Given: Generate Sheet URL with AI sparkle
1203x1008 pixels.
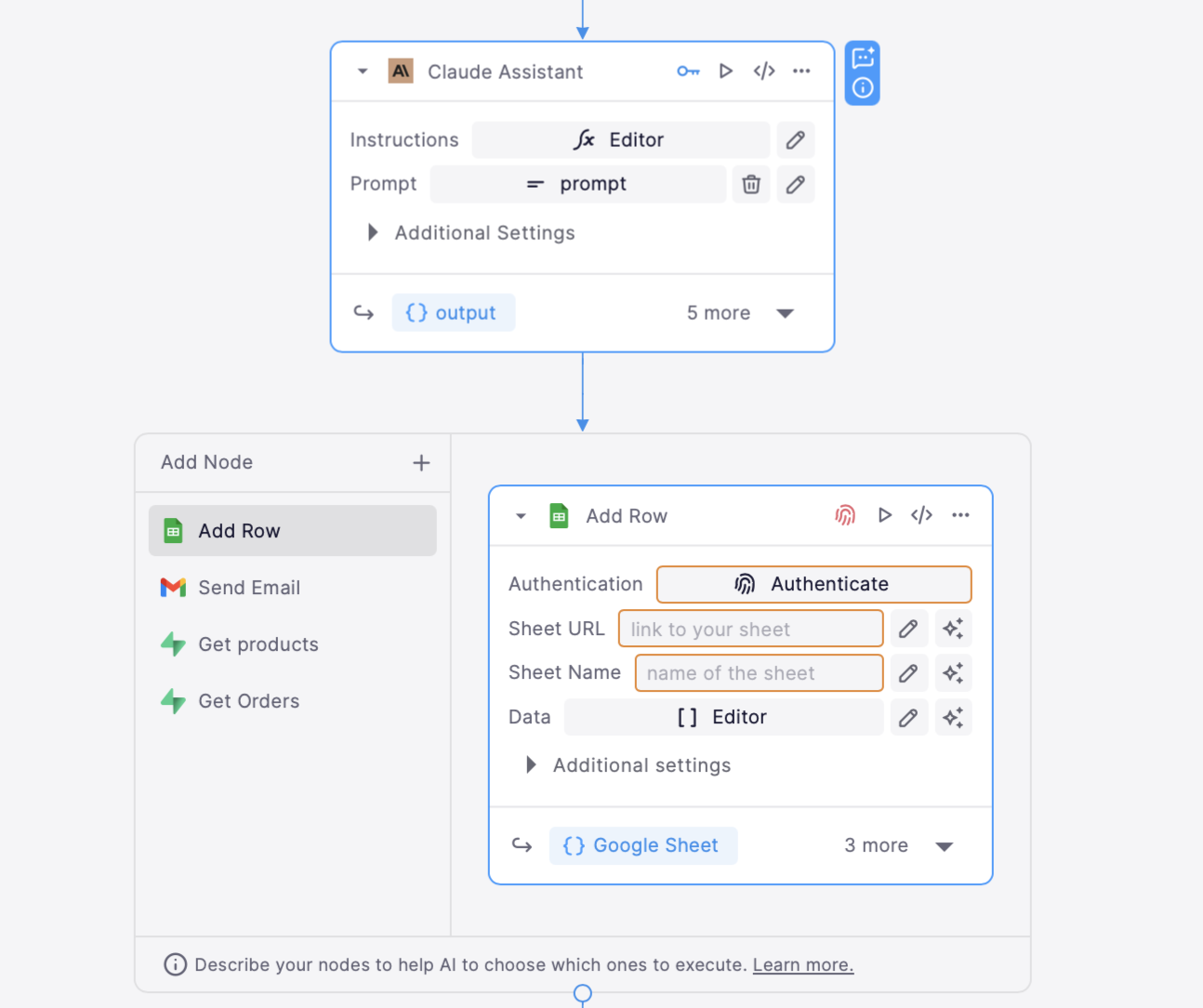Looking at the screenshot, I should 953,629.
